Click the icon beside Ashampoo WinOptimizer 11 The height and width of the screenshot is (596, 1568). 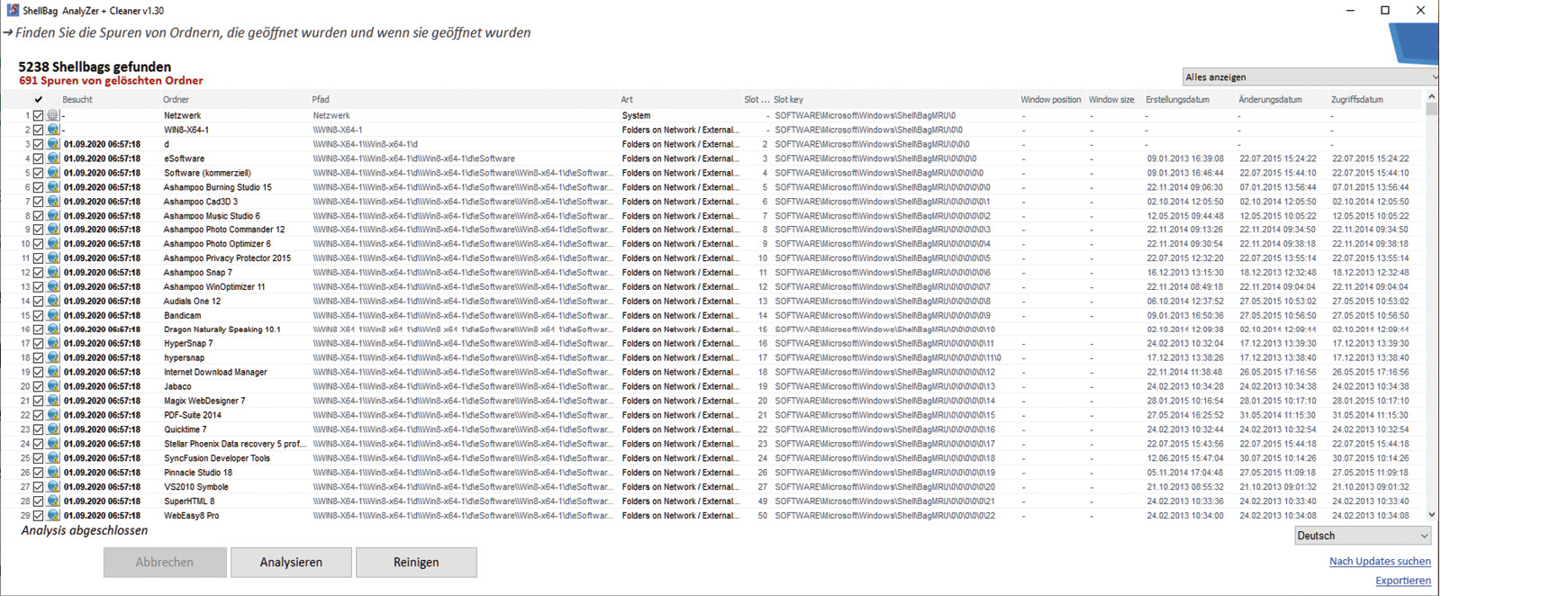[x=53, y=287]
